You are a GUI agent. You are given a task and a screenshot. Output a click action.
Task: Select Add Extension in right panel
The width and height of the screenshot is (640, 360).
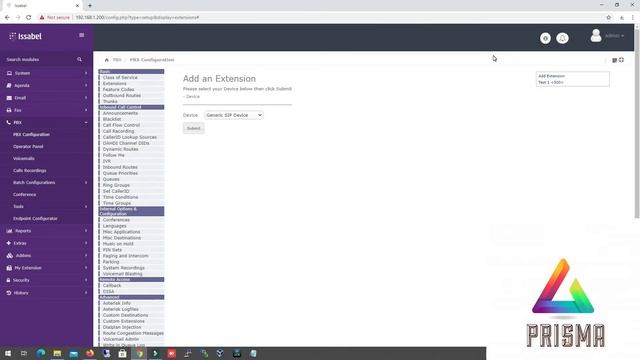551,76
